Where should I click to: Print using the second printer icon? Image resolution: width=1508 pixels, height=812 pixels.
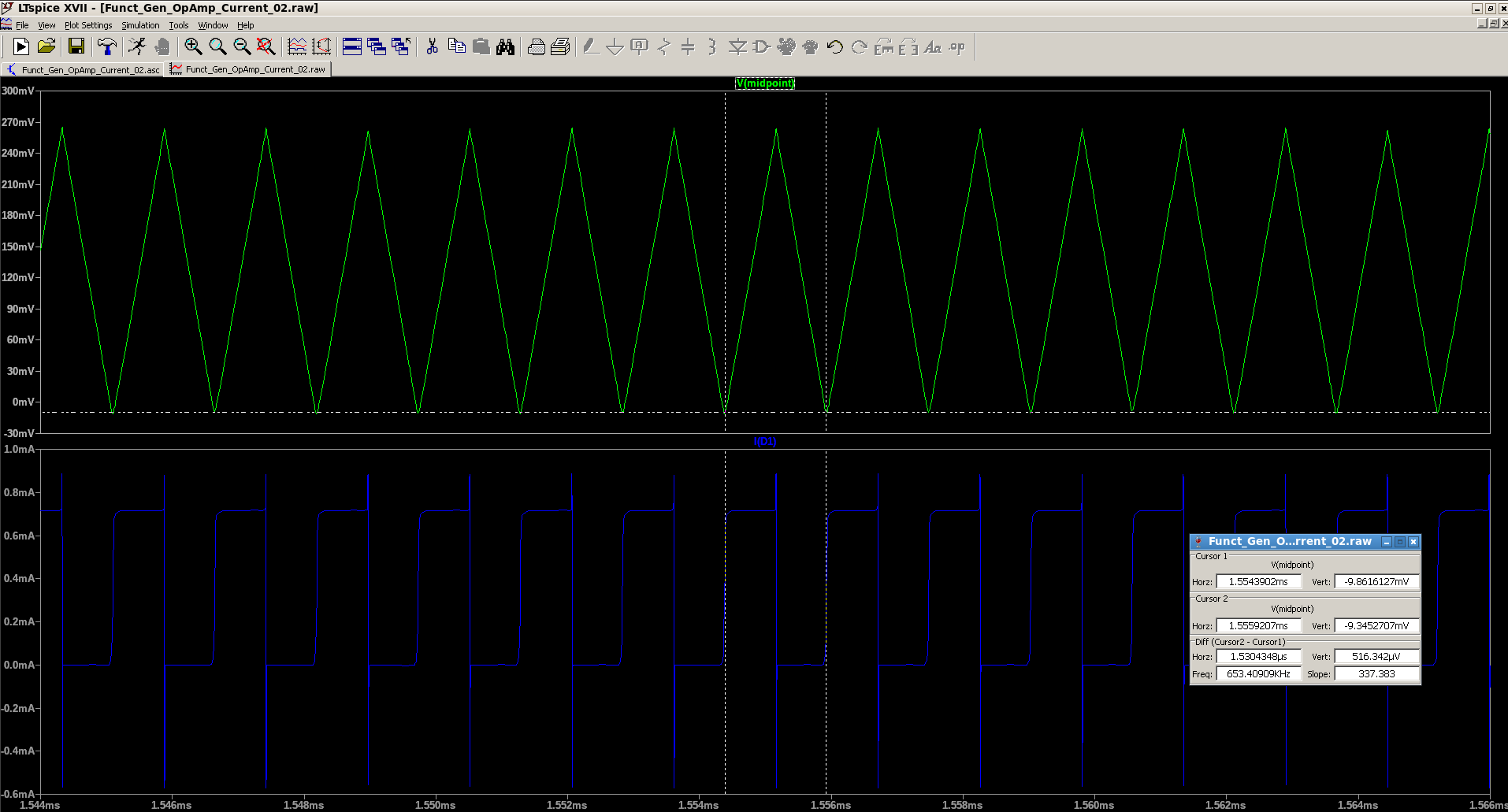click(560, 47)
